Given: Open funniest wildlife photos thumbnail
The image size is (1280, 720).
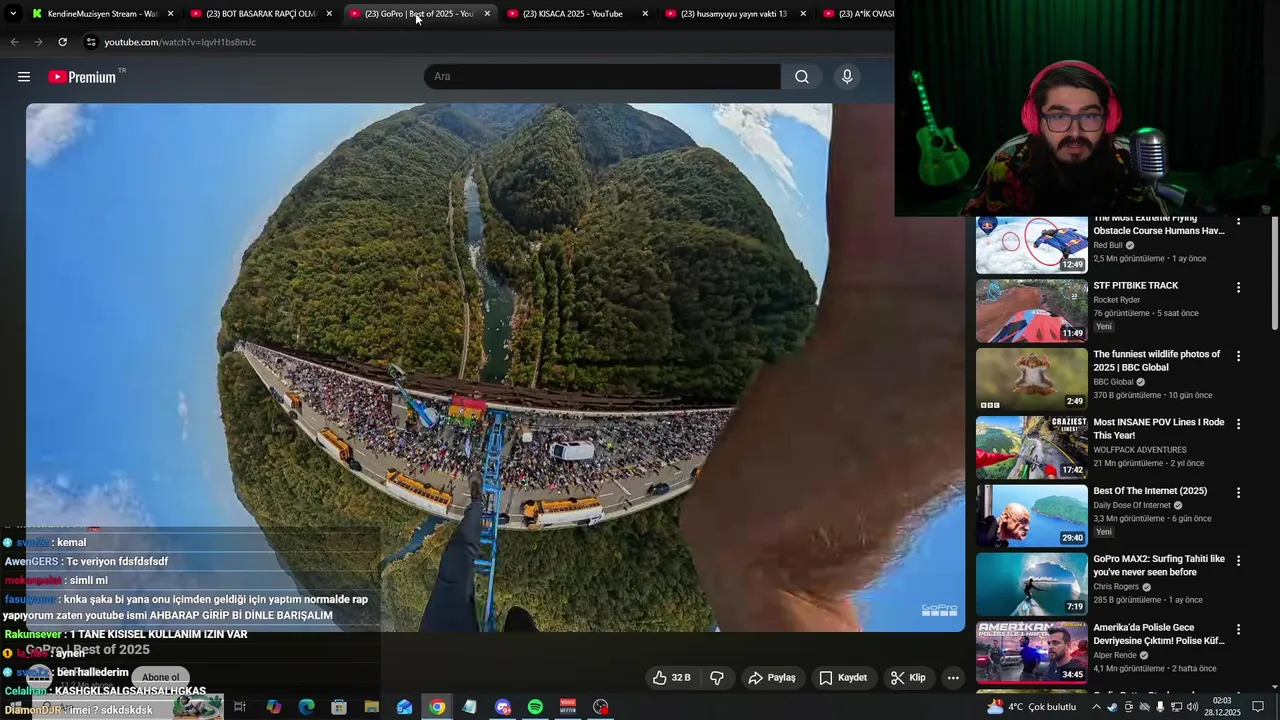Looking at the screenshot, I should click(x=1032, y=379).
